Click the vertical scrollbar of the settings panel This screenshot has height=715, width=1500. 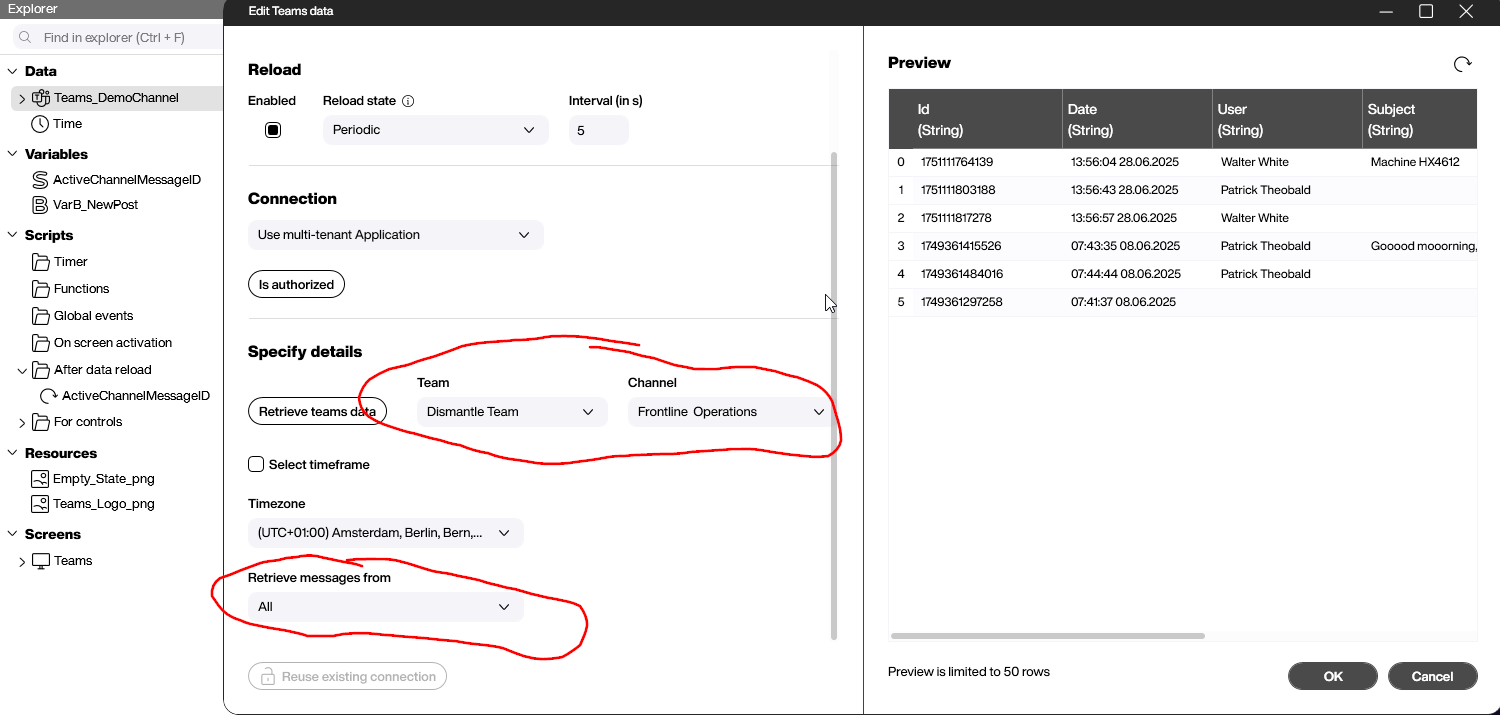[833, 395]
